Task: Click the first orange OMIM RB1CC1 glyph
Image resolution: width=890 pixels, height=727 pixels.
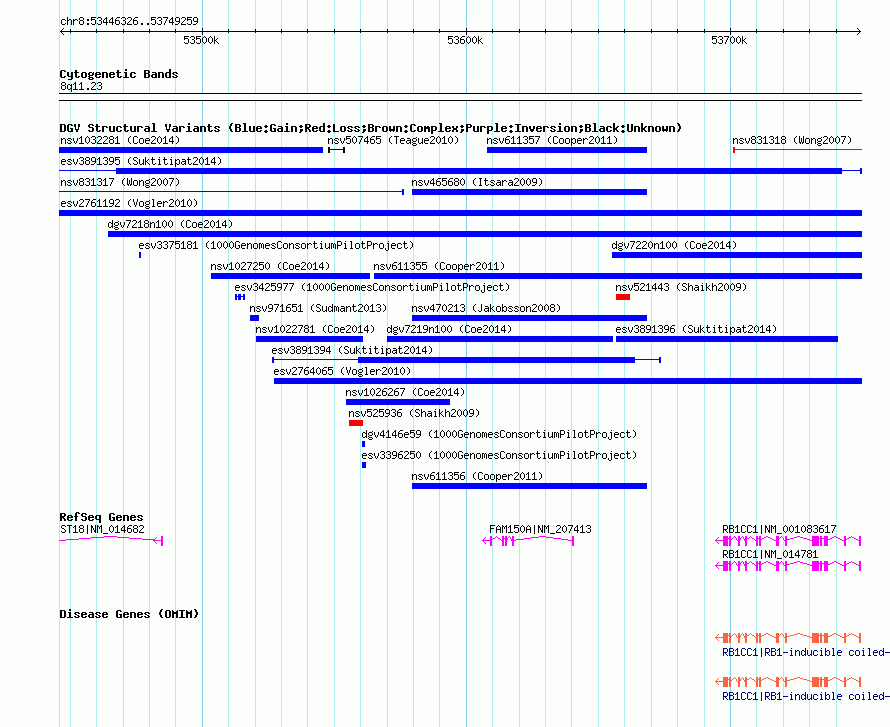Action: [788, 637]
